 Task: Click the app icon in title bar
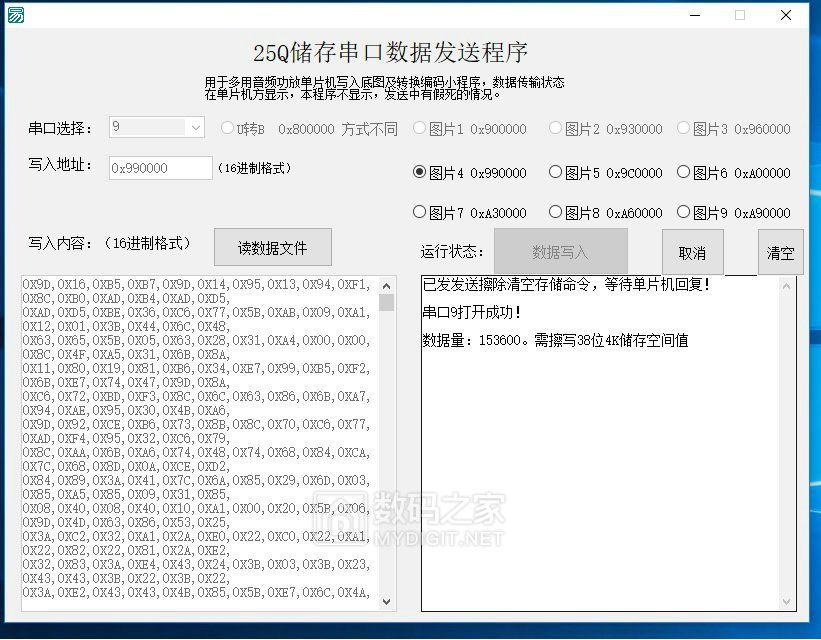(x=15, y=14)
